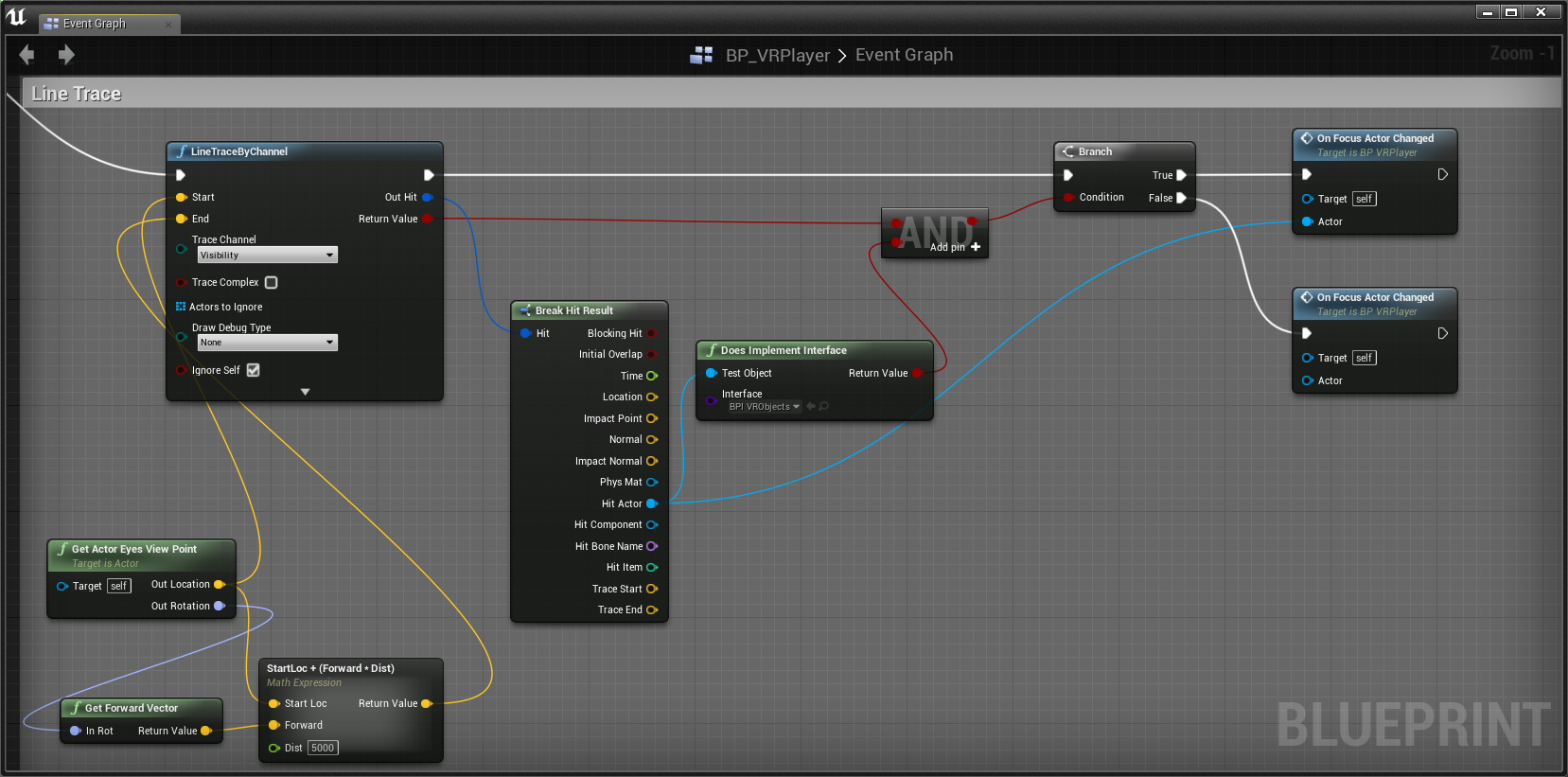This screenshot has height=777, width=1568.
Task: Click the LineTraceByChannel exec output pin
Action: pyautogui.click(x=429, y=175)
